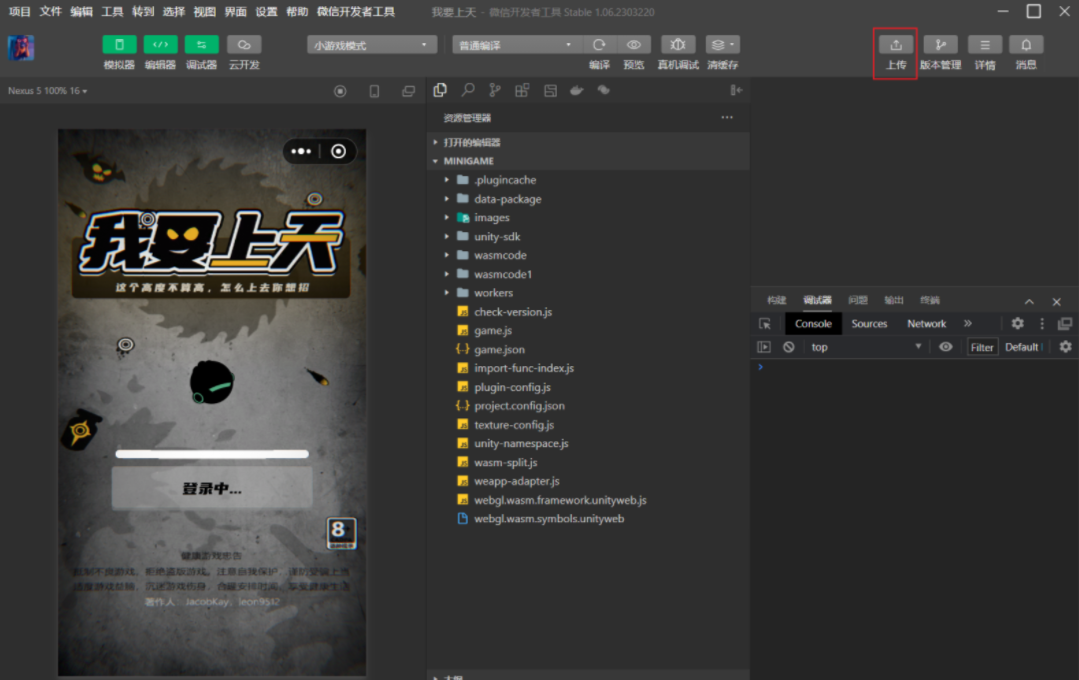Expand the wasmcode1 folder
Image resolution: width=1079 pixels, height=680 pixels.
coord(502,274)
